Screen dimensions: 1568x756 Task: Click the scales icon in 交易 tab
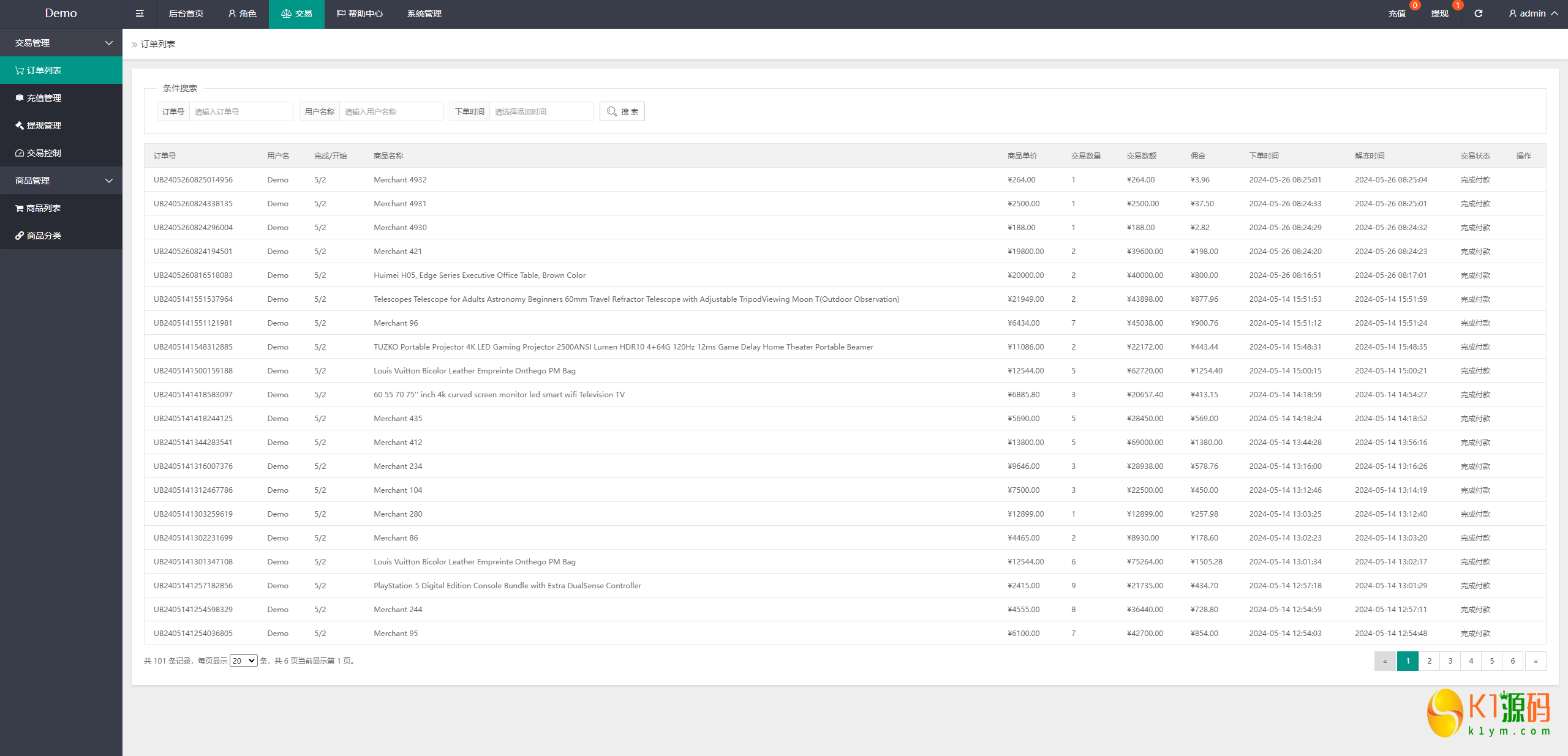point(286,13)
